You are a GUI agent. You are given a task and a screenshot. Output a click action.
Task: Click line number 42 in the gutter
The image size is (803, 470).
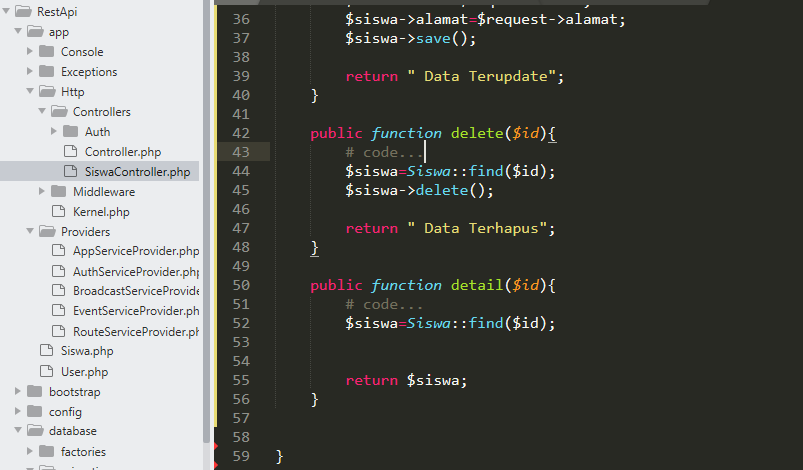click(x=240, y=133)
